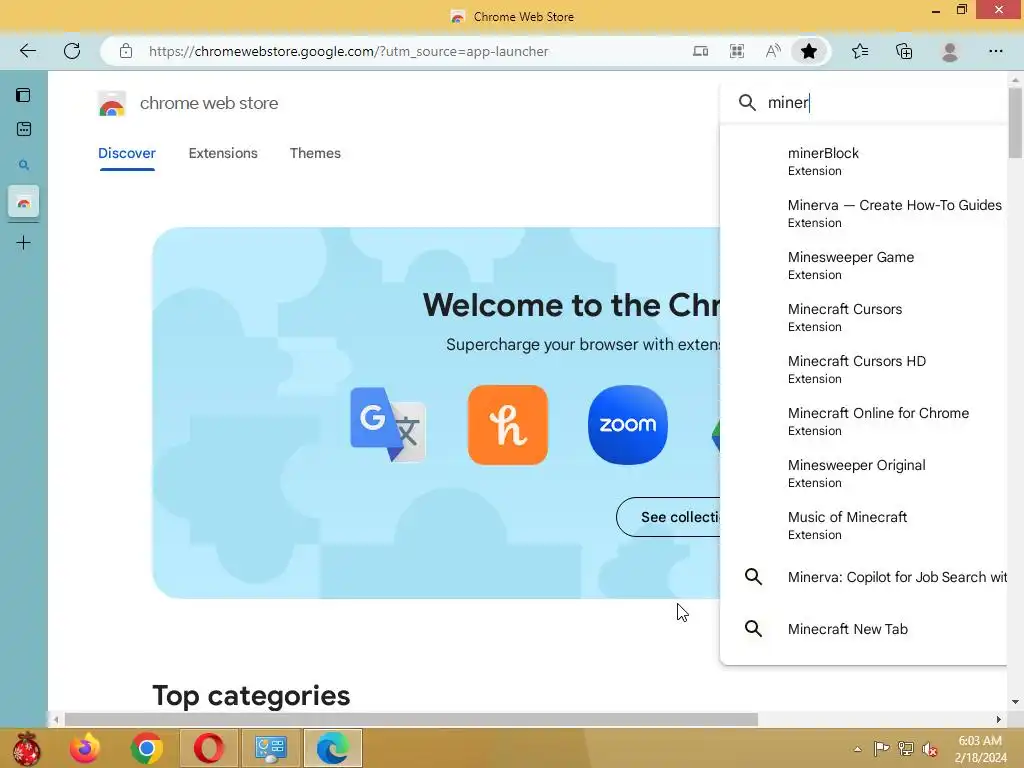The width and height of the screenshot is (1024, 768).
Task: Search for Minerva: Copilot for Job Search
Action: point(863,577)
